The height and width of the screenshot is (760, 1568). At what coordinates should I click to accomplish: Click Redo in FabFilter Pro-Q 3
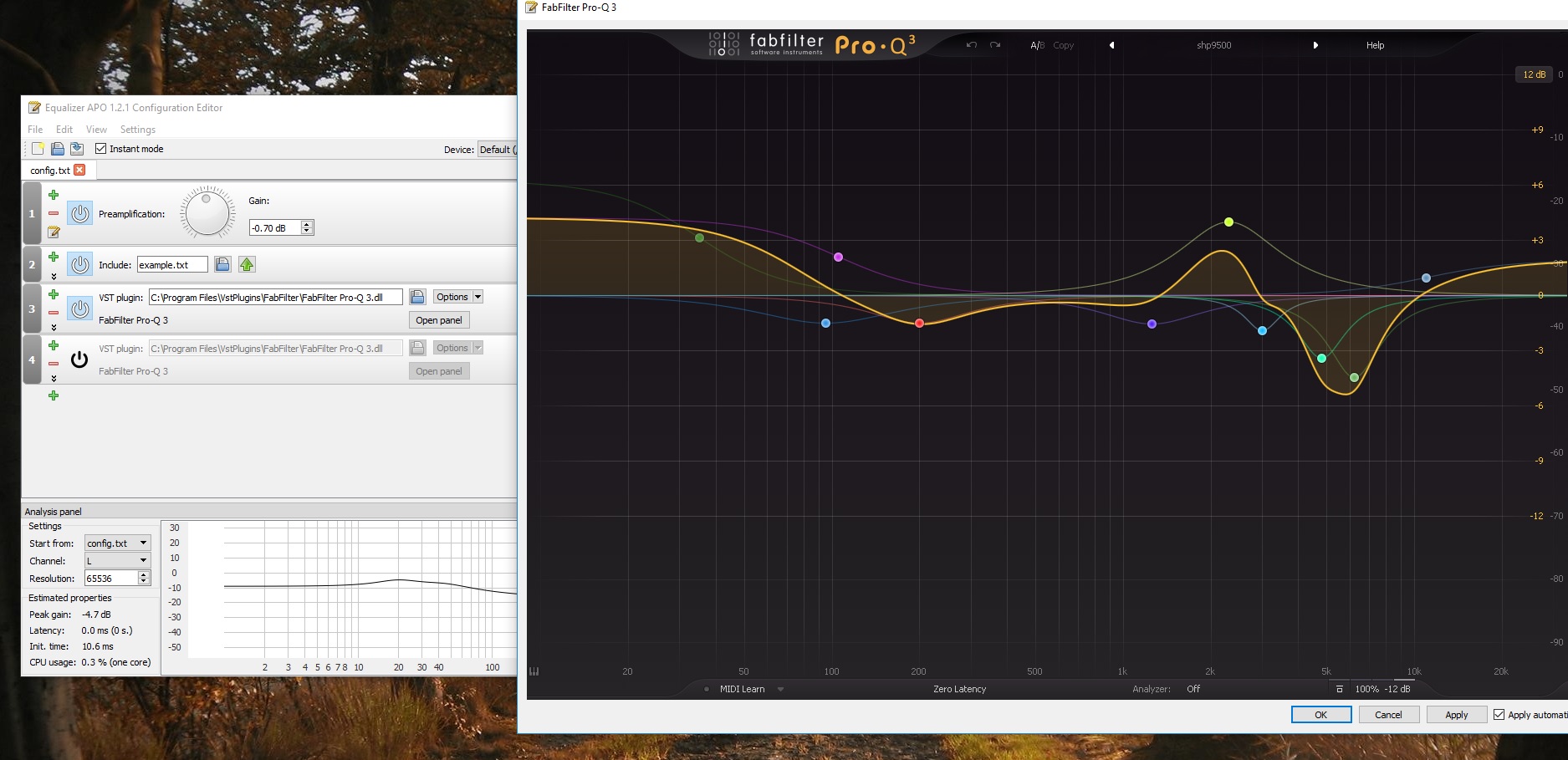click(x=995, y=45)
